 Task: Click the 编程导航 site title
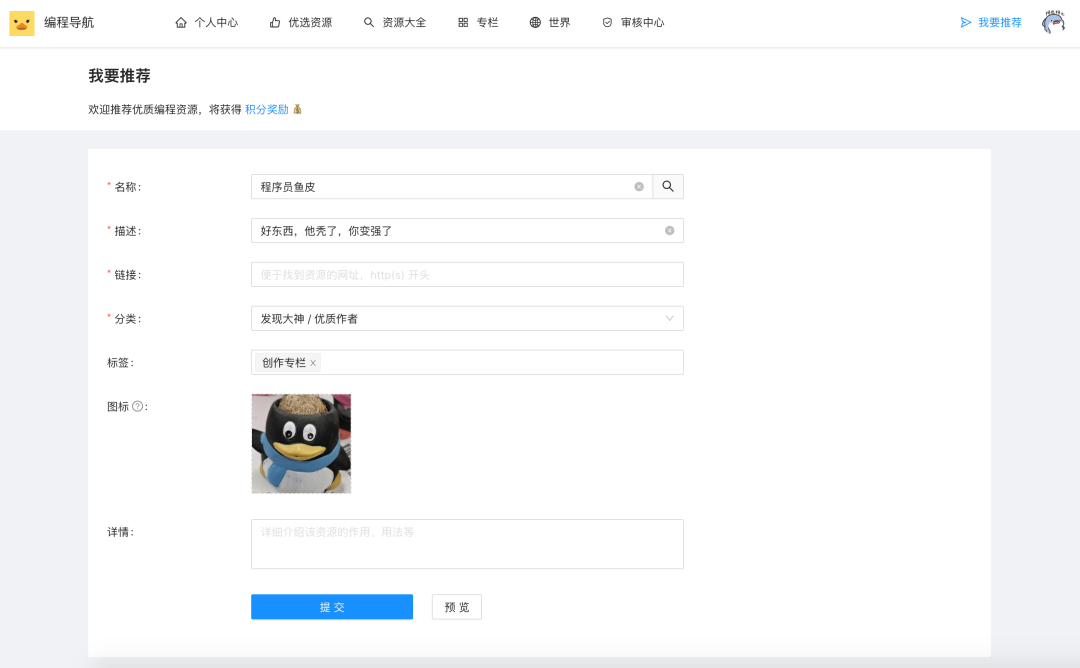click(69, 23)
